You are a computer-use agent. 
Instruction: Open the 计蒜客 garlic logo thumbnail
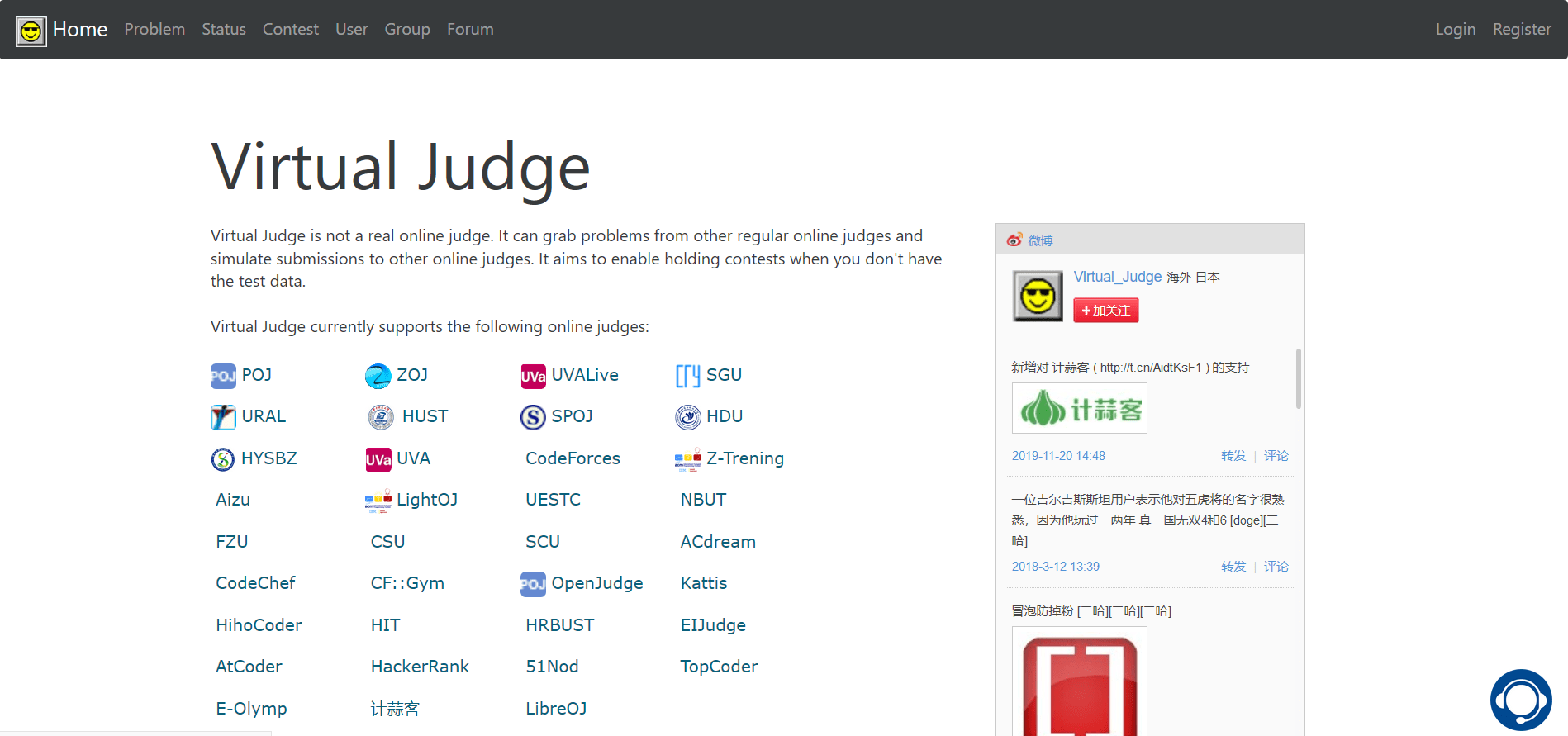(x=1079, y=408)
